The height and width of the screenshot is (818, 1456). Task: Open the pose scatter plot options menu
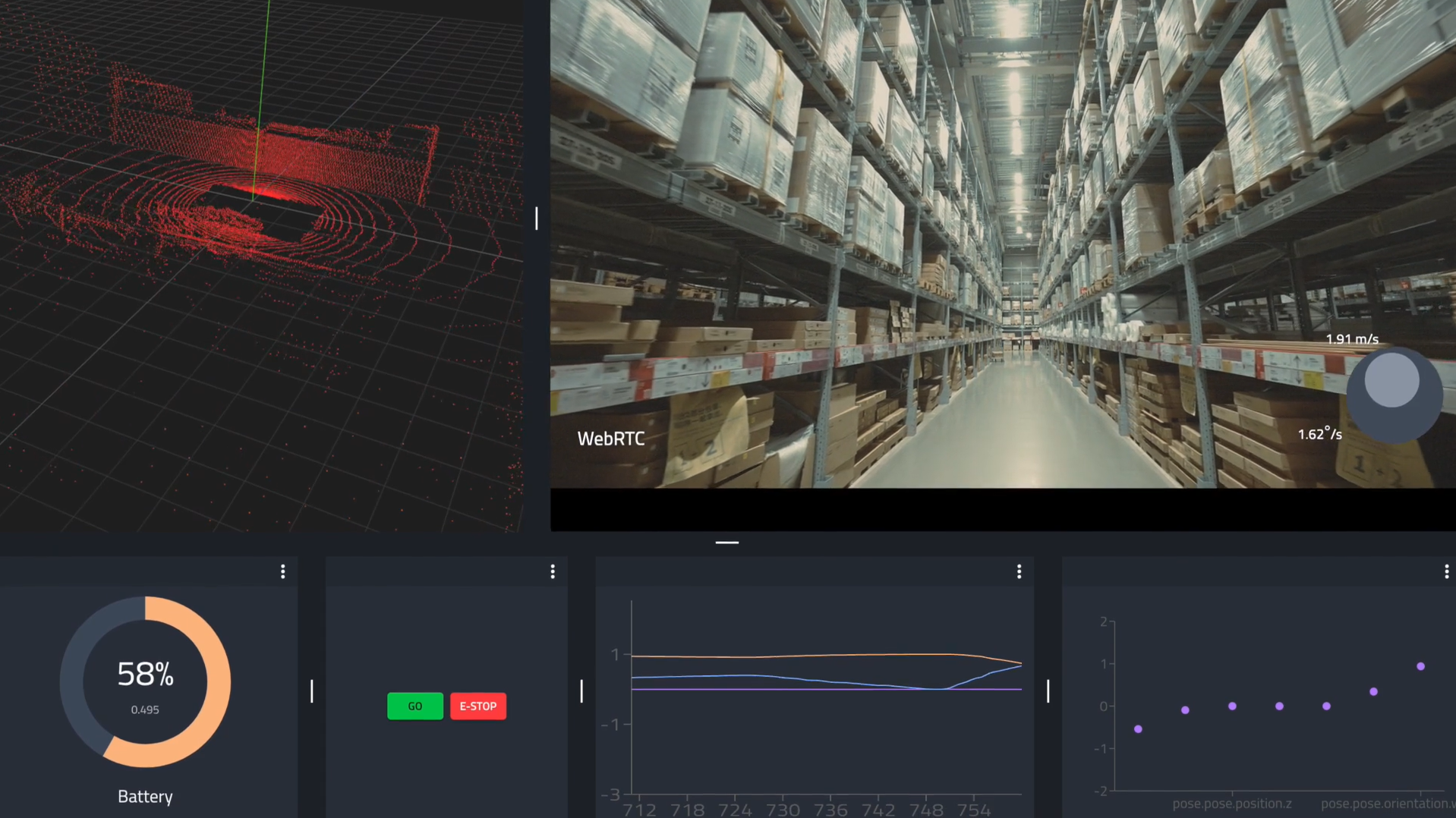(x=1446, y=571)
